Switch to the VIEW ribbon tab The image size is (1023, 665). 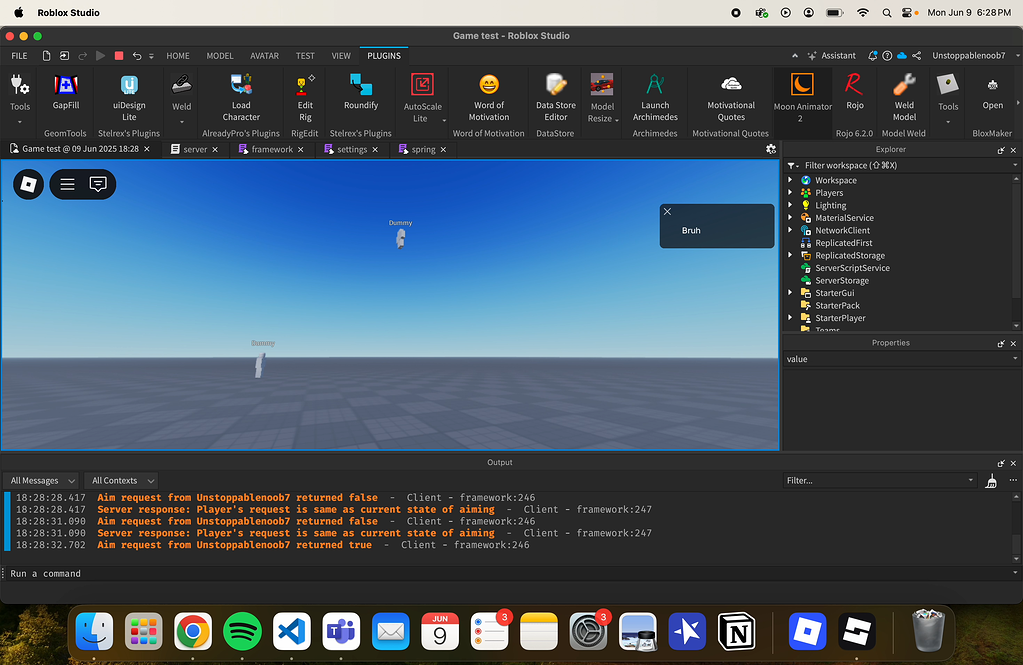click(x=341, y=56)
